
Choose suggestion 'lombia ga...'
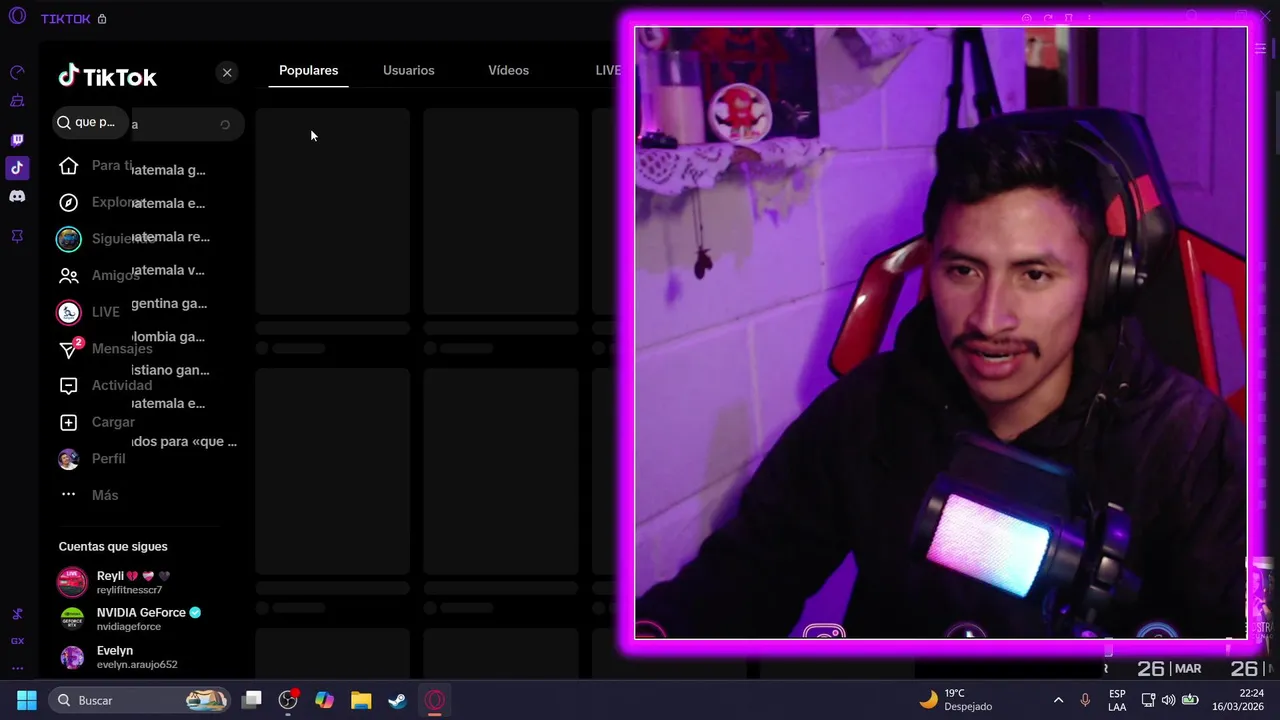168,337
